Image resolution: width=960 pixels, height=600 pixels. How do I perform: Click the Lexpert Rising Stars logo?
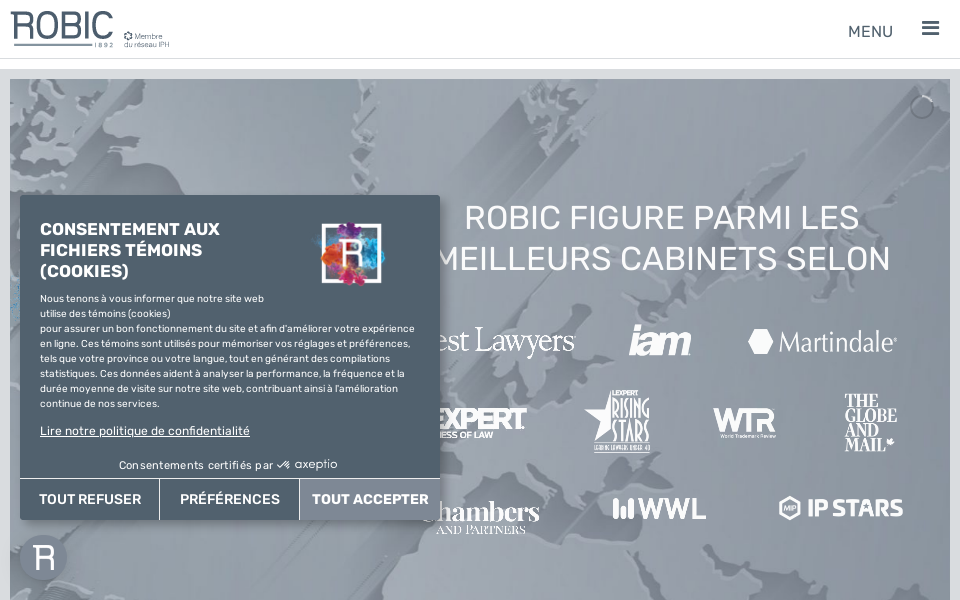[x=617, y=422]
